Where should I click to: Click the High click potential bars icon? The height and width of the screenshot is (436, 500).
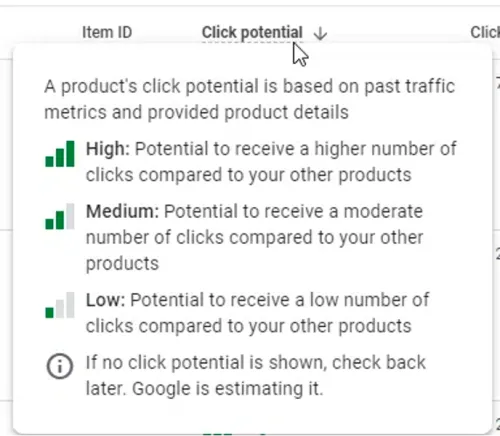click(x=60, y=154)
